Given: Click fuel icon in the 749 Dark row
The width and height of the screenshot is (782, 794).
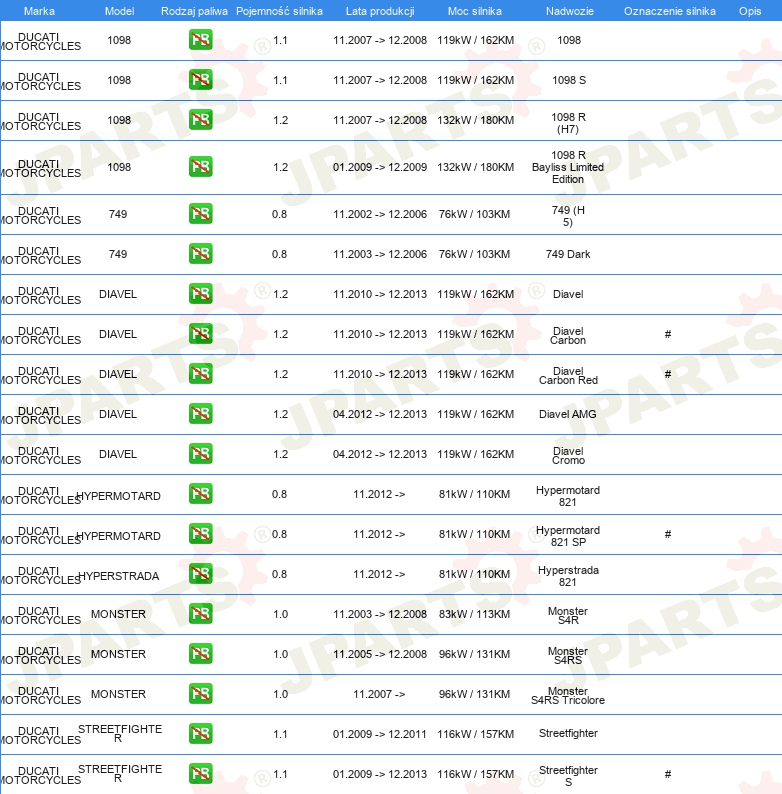Looking at the screenshot, I should point(201,254).
